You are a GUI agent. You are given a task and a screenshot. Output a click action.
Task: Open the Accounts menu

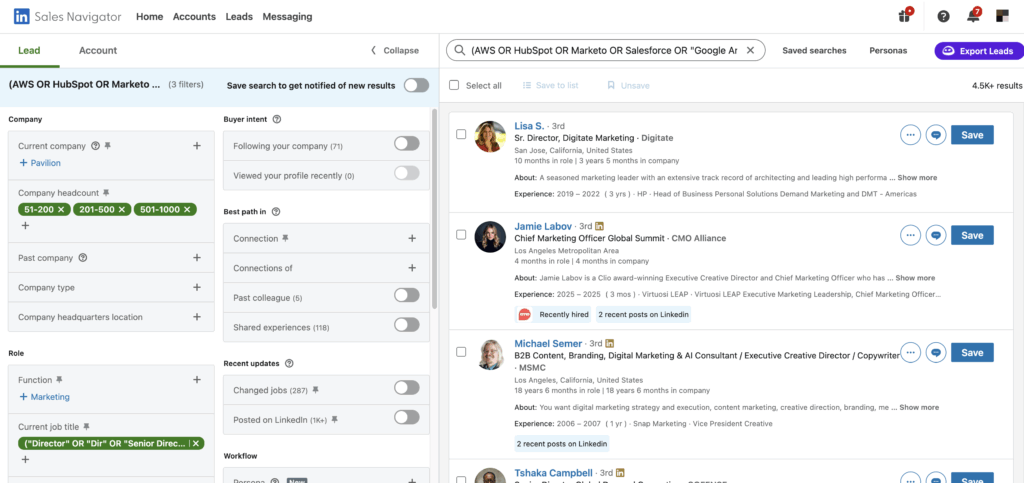pyautogui.click(x=194, y=16)
